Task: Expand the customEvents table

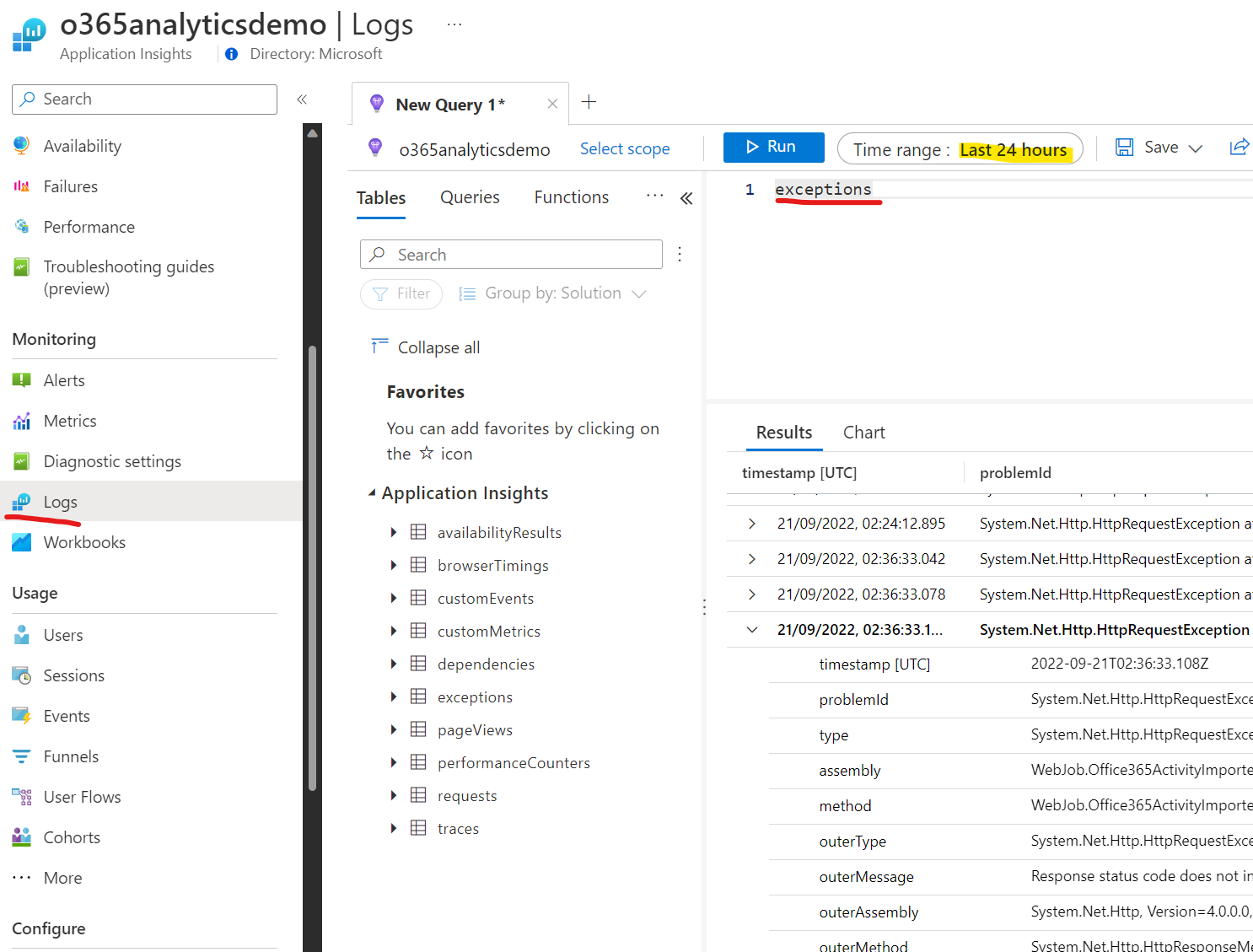Action: click(x=393, y=598)
